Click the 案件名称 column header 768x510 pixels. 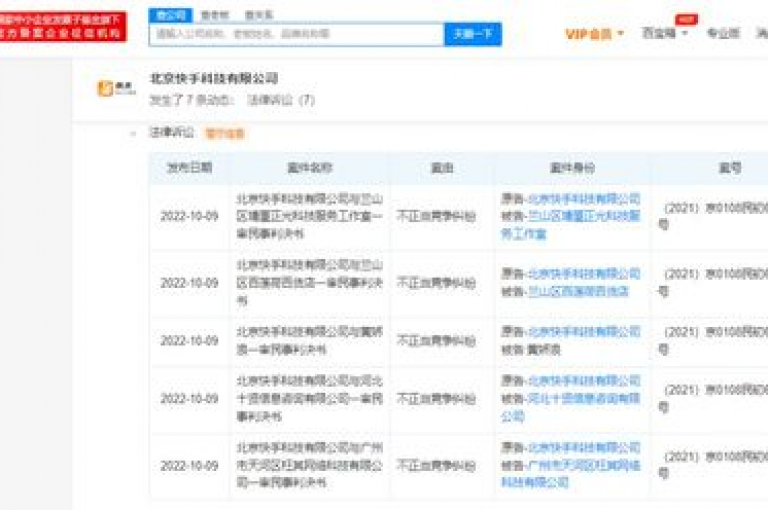point(310,168)
